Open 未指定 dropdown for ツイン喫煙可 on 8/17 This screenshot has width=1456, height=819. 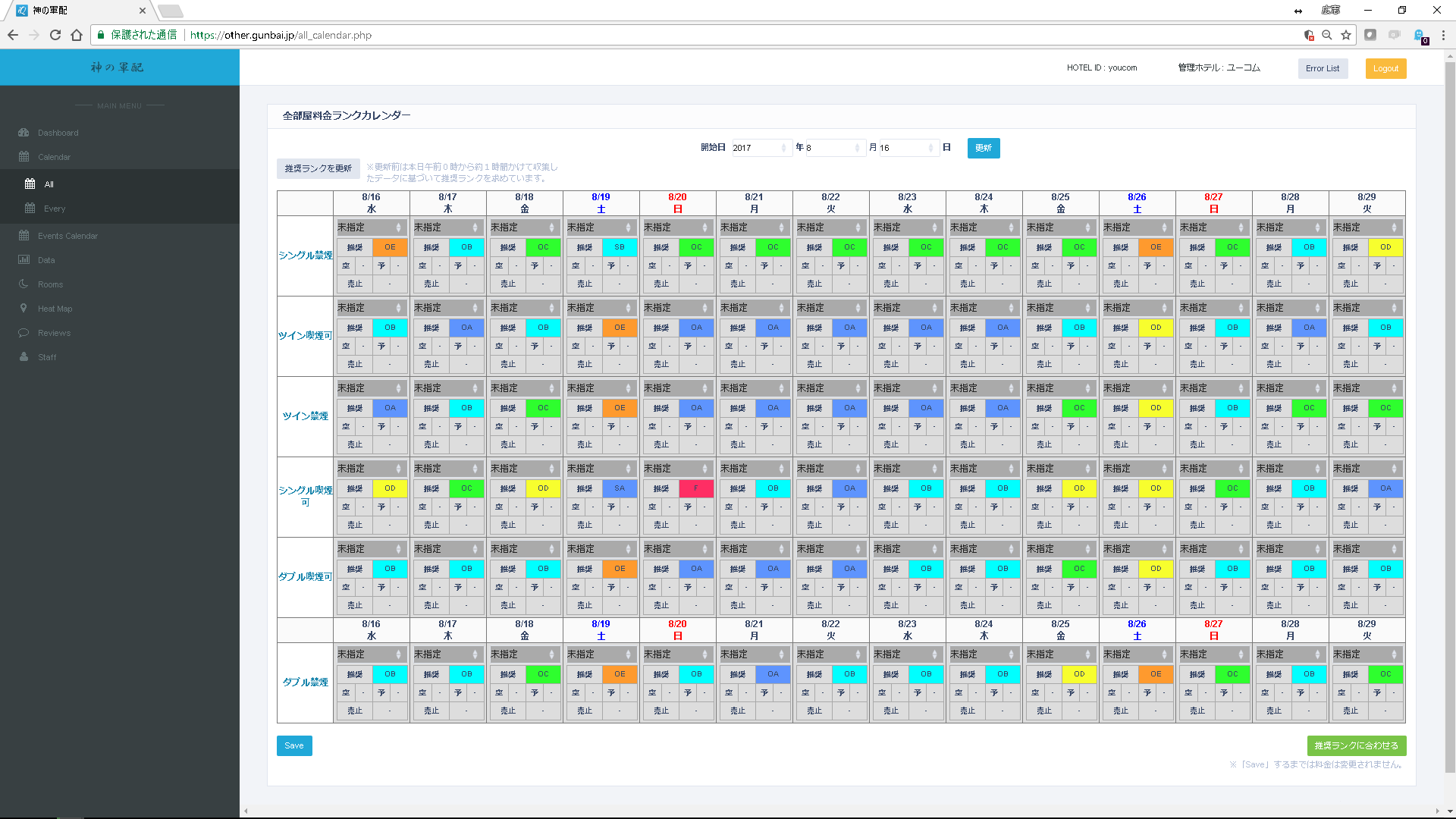[x=447, y=308]
